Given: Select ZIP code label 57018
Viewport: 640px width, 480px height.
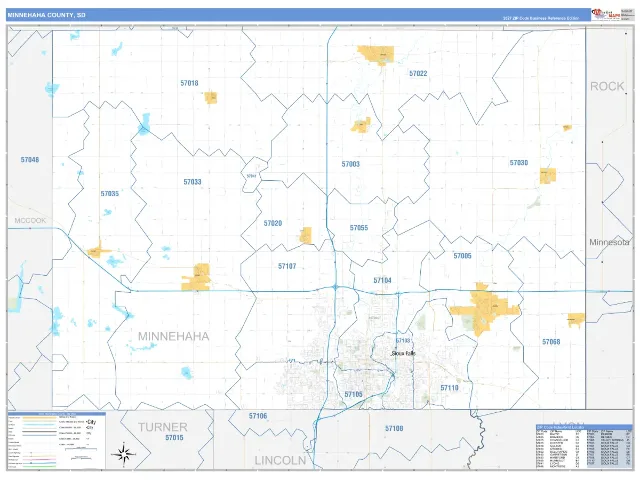Looking at the screenshot, I should [189, 83].
